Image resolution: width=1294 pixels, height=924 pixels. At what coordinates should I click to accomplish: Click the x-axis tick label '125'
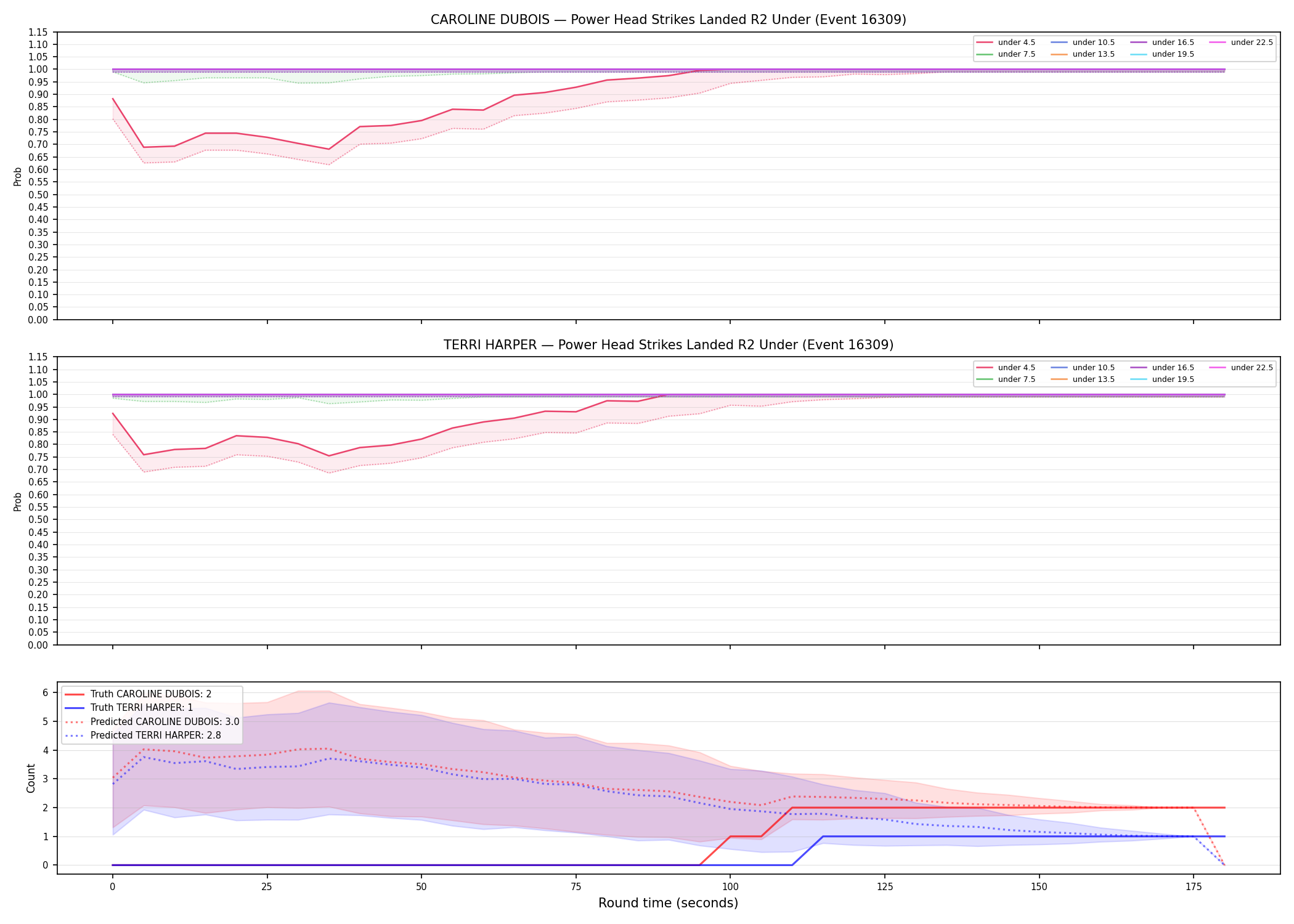click(x=885, y=887)
